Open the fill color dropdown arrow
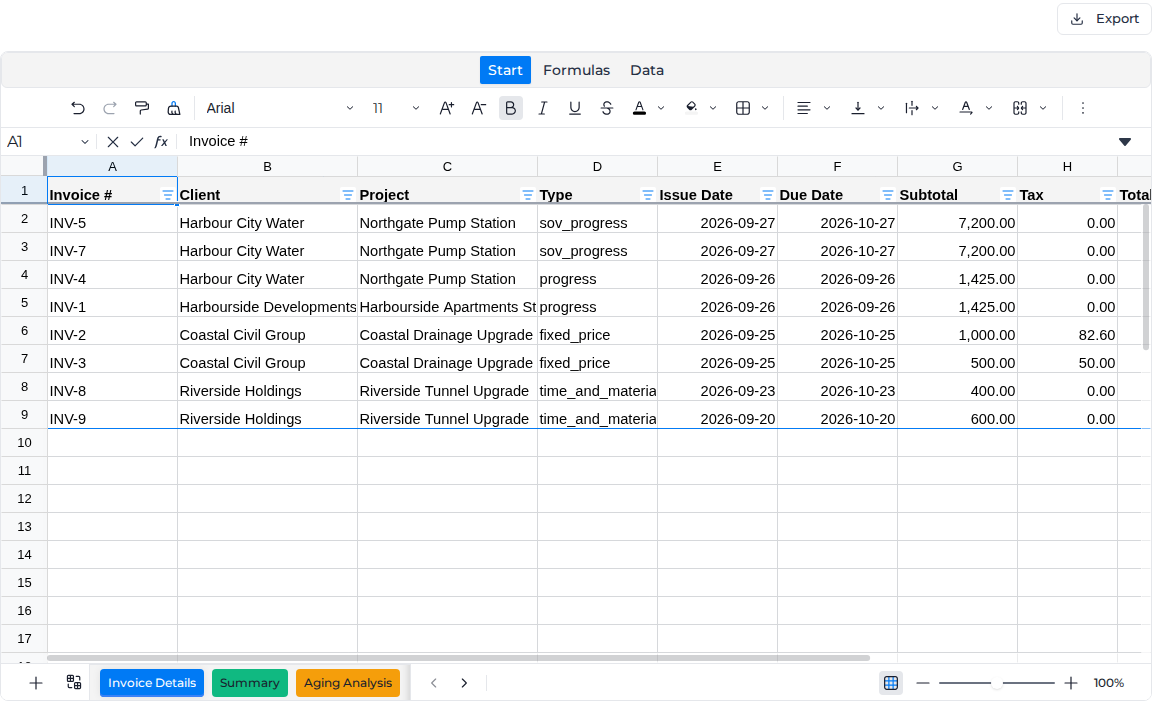The width and height of the screenshot is (1152, 705). coord(713,108)
